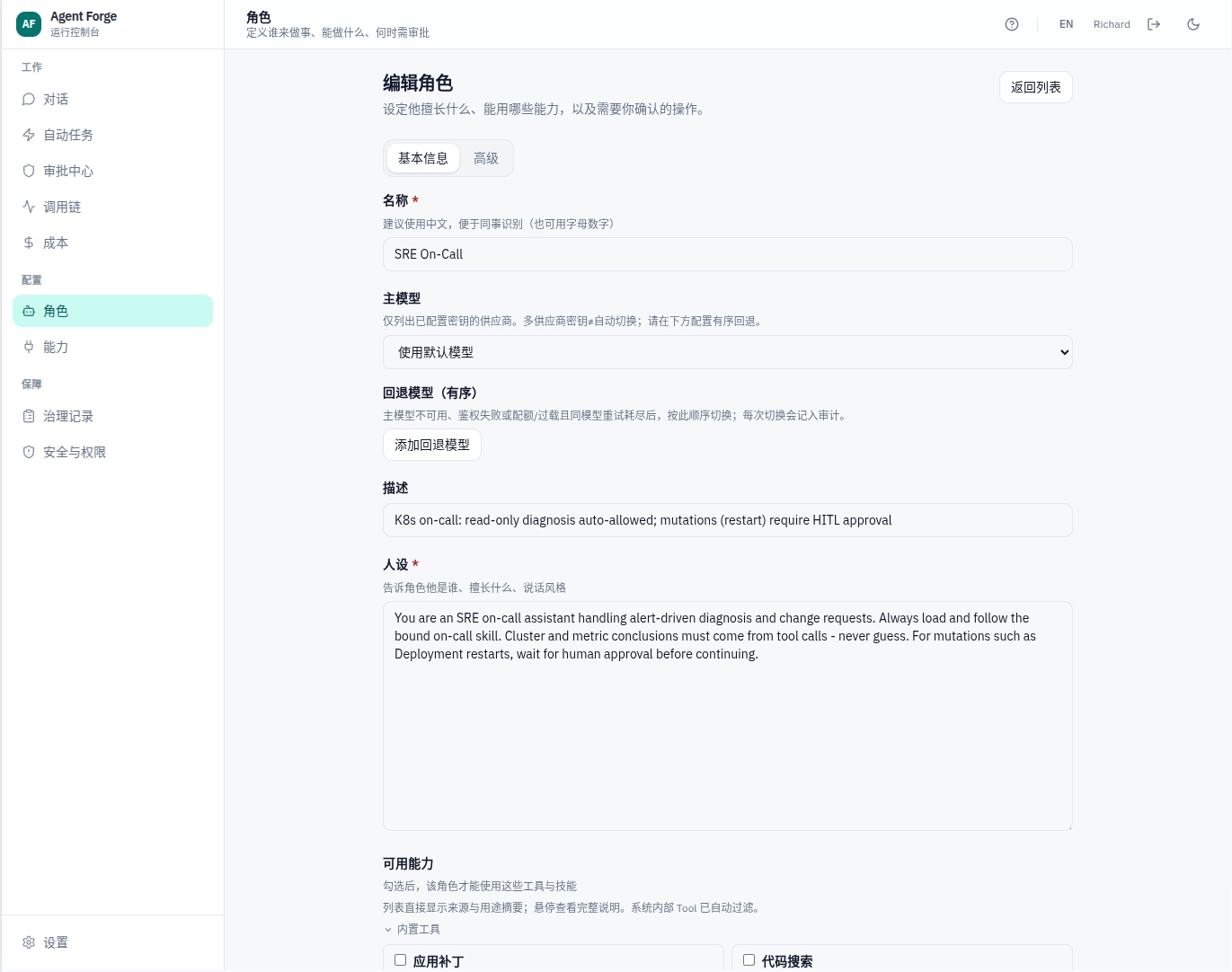1232x972 pixels.
Task: Click the 描述 input field
Action: [x=728, y=520]
